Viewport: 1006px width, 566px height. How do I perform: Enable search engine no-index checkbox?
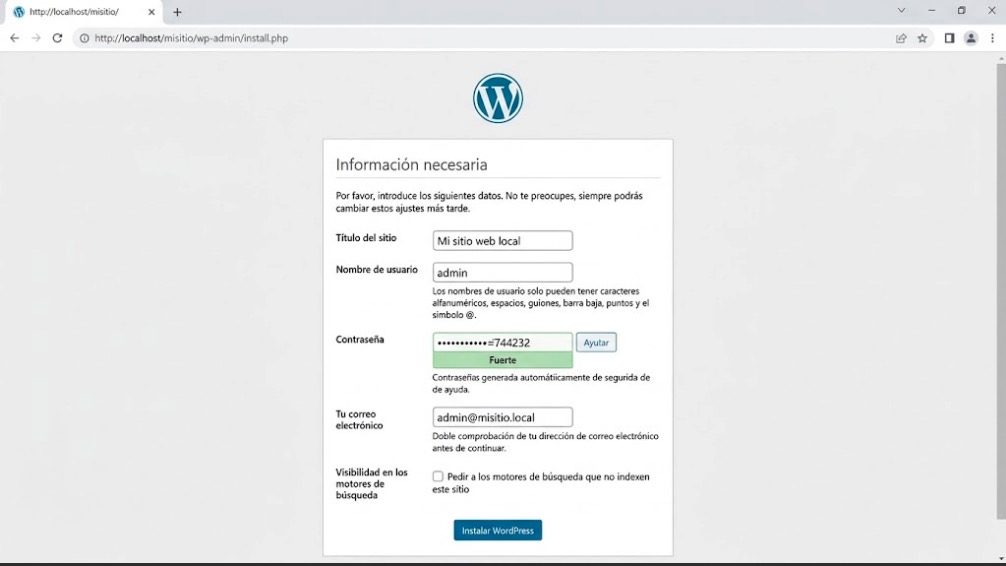(x=438, y=476)
